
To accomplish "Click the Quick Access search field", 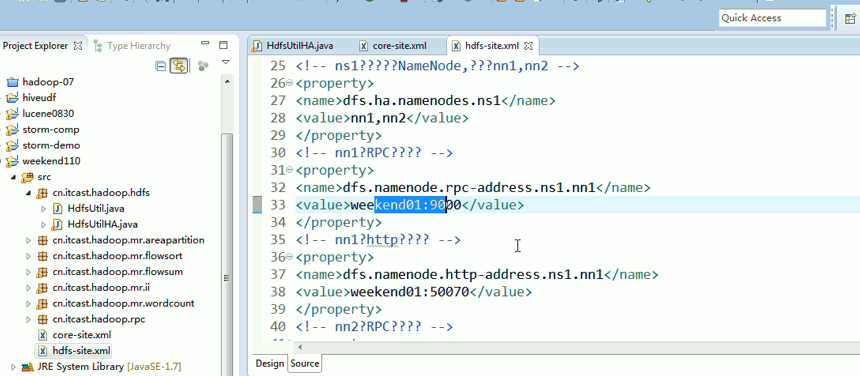I will (772, 18).
